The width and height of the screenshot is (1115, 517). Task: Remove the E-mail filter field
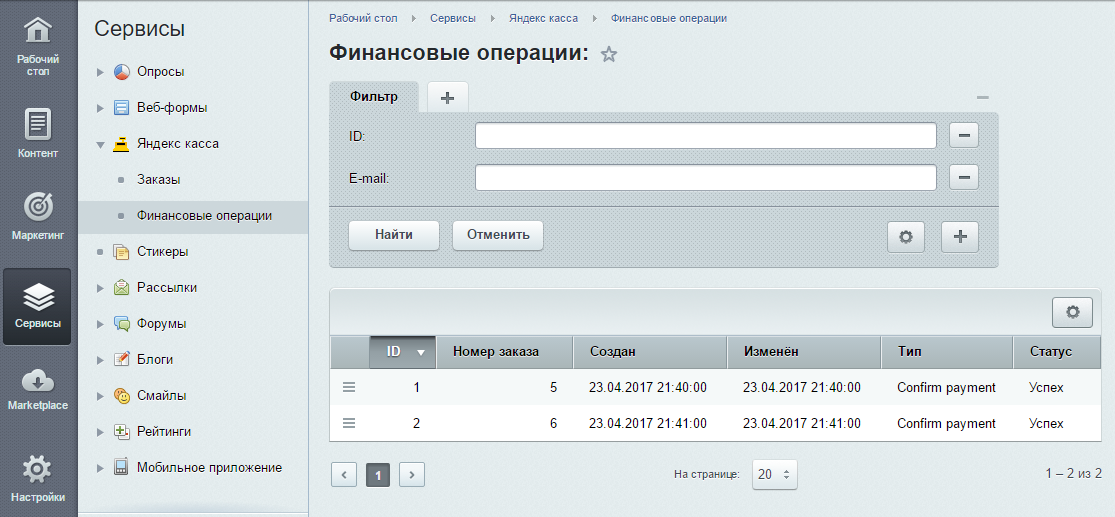point(963,177)
